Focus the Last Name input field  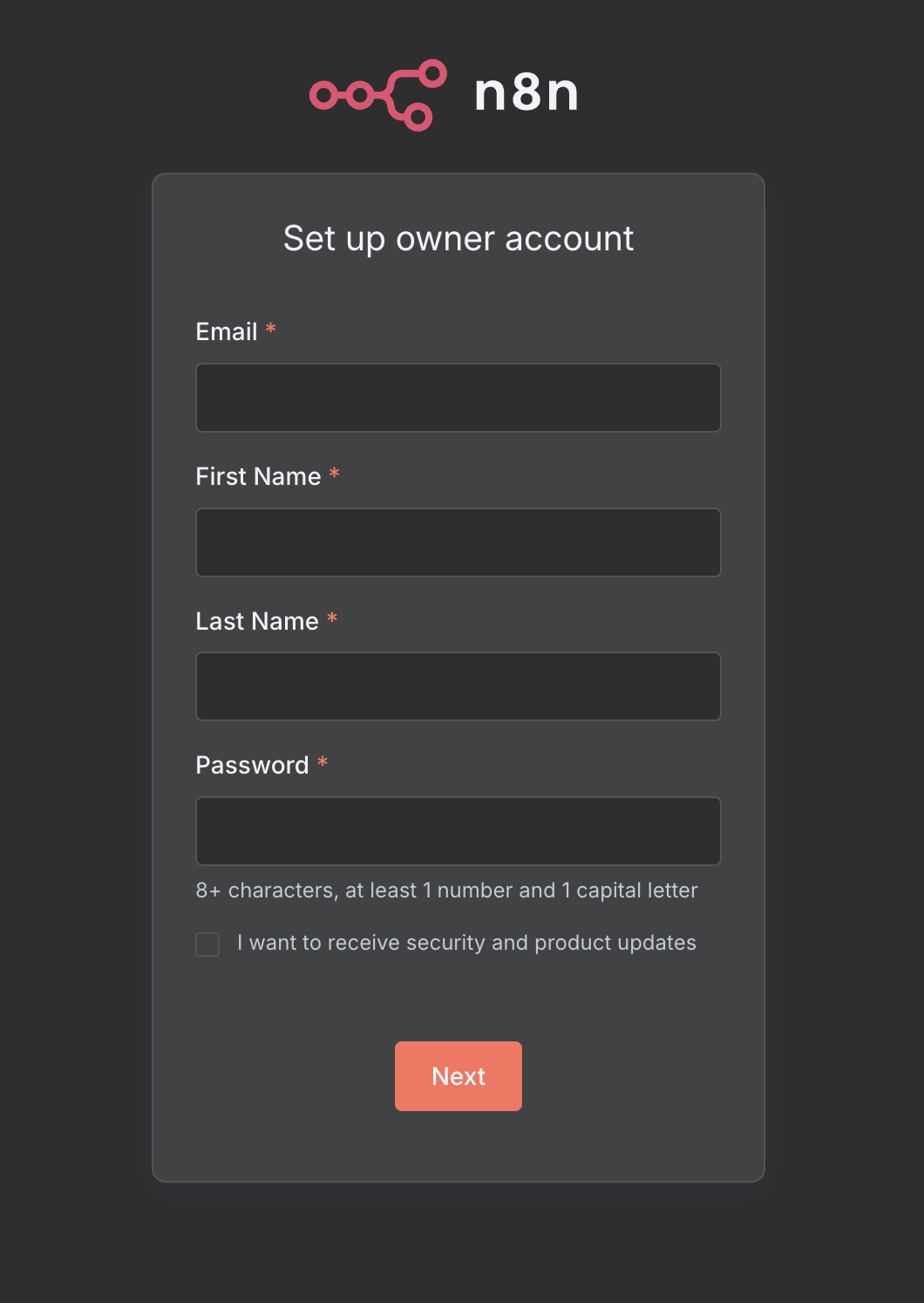coord(459,686)
